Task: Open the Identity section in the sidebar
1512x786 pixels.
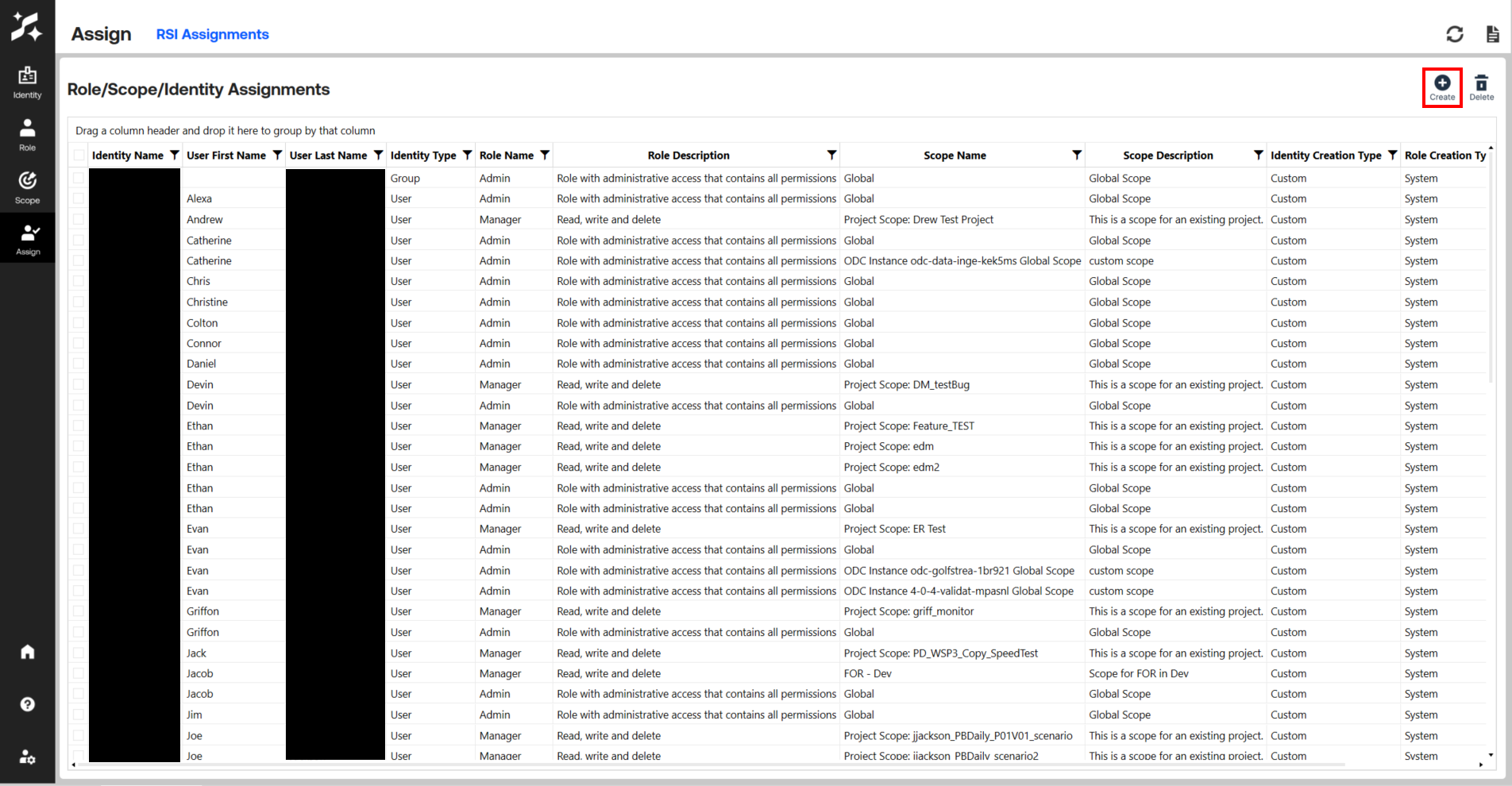Action: 27,83
